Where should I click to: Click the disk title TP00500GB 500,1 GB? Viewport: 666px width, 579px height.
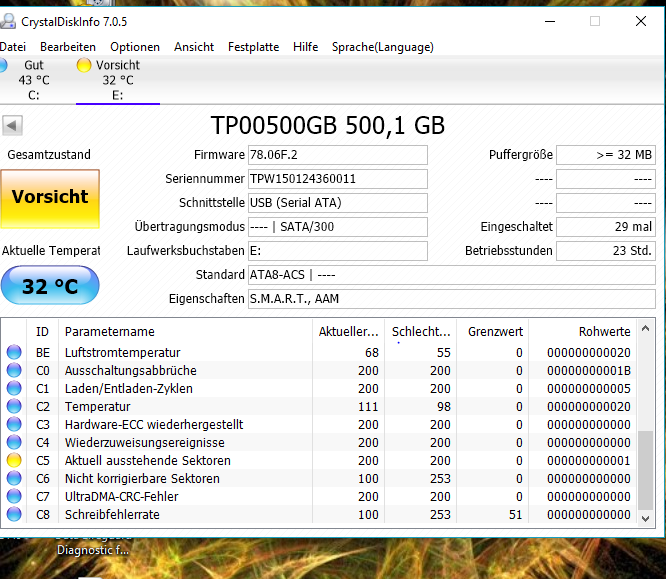327,125
